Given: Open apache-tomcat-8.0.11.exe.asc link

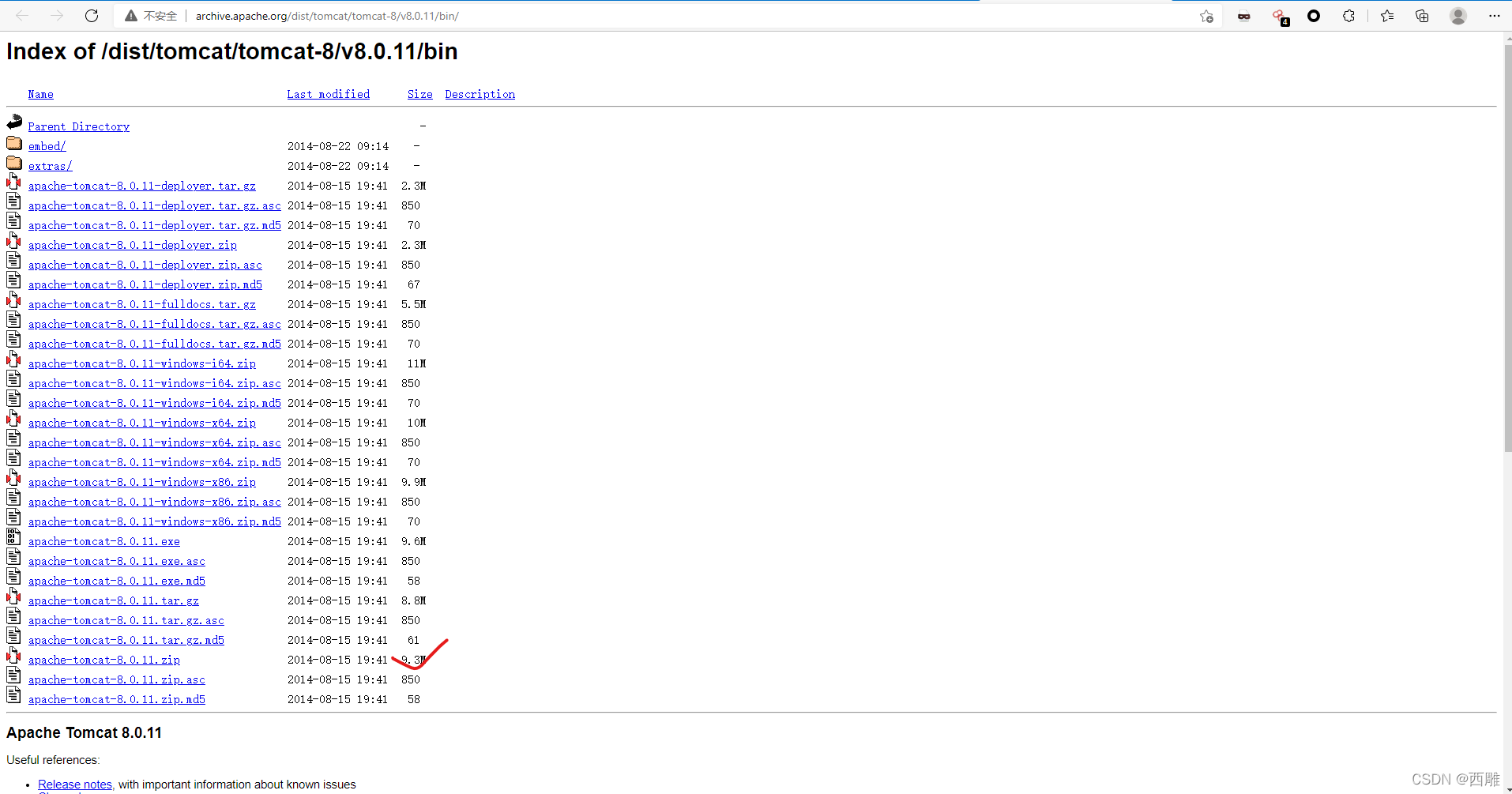Looking at the screenshot, I should click(117, 561).
